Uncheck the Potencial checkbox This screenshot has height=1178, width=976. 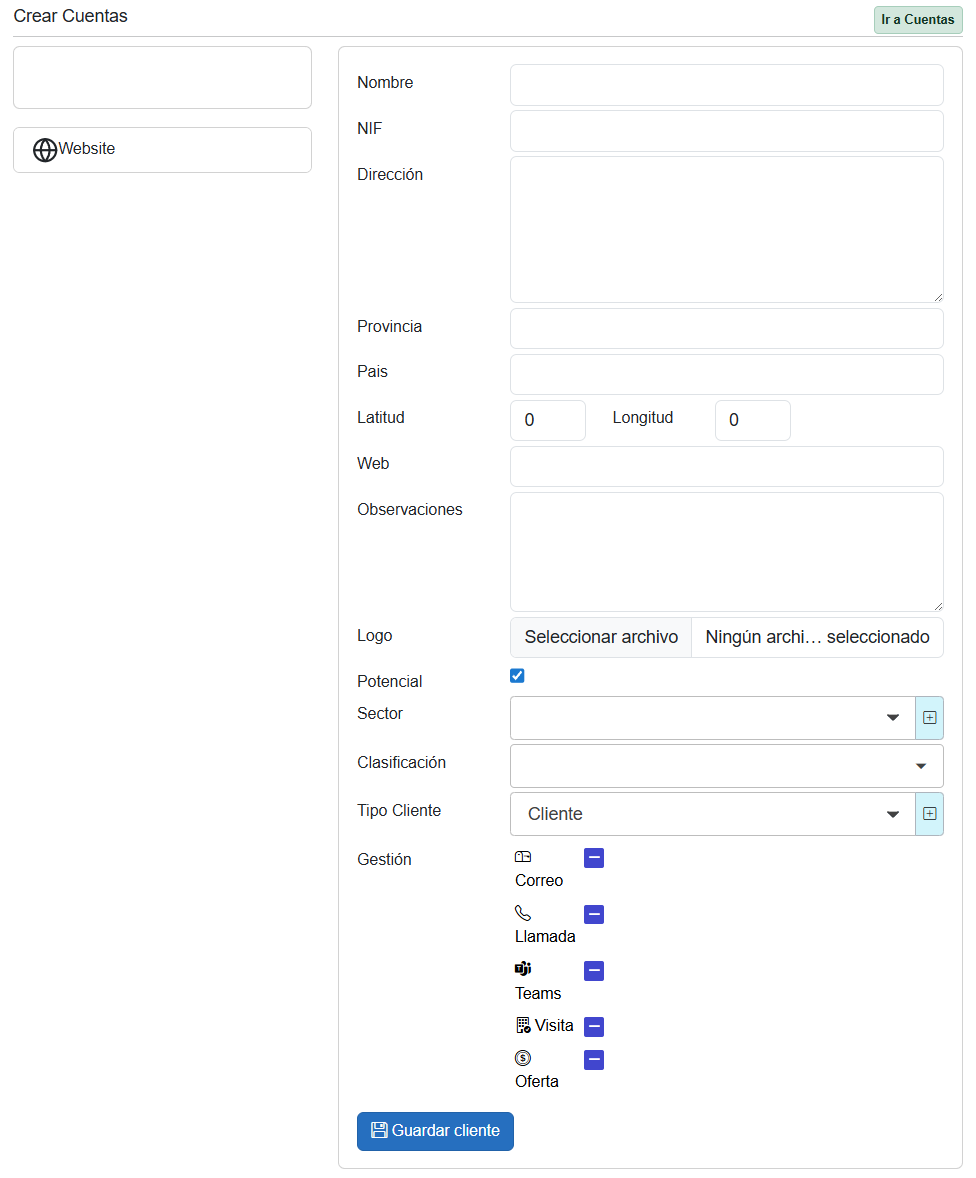[x=517, y=676]
